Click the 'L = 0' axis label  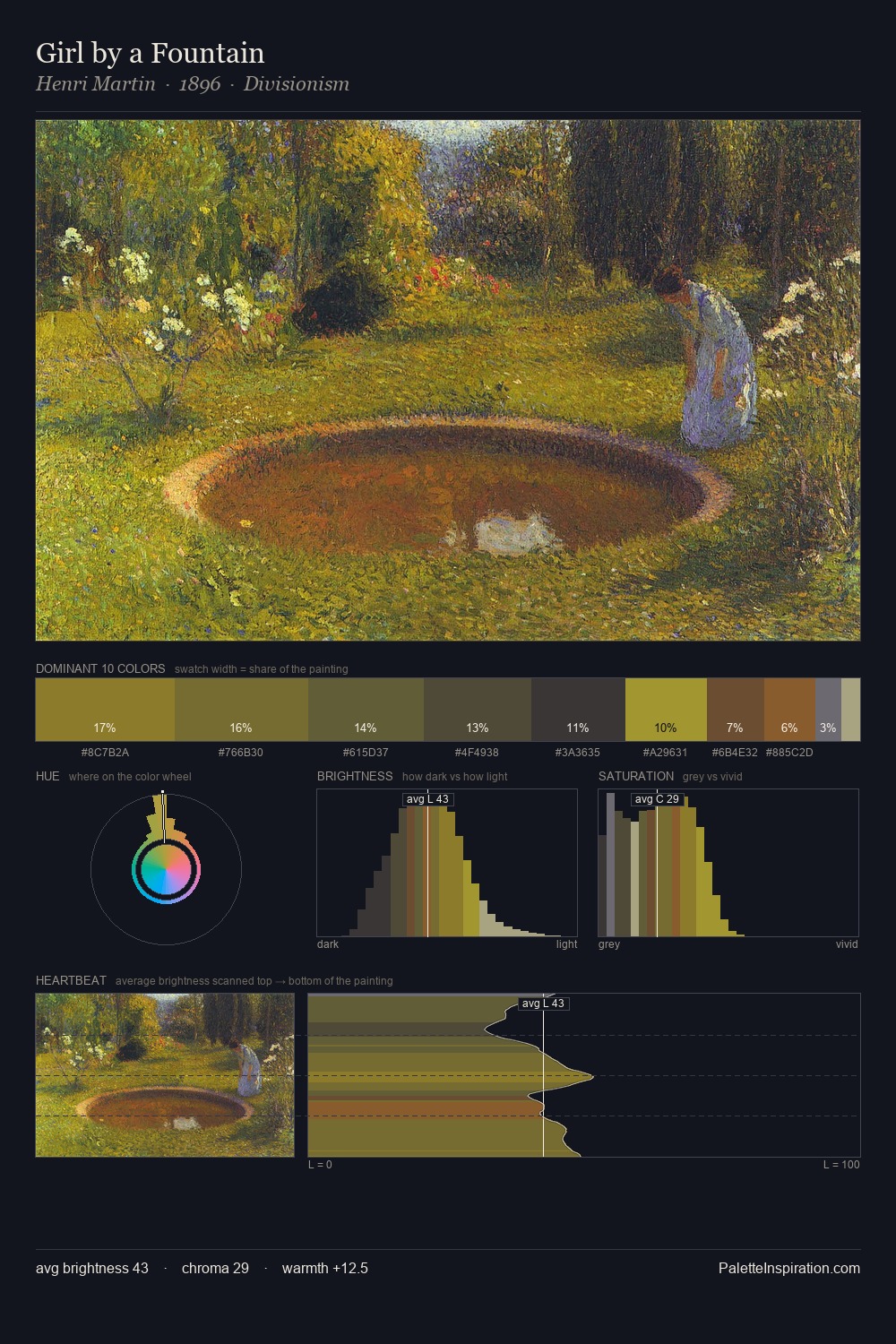pos(320,1165)
